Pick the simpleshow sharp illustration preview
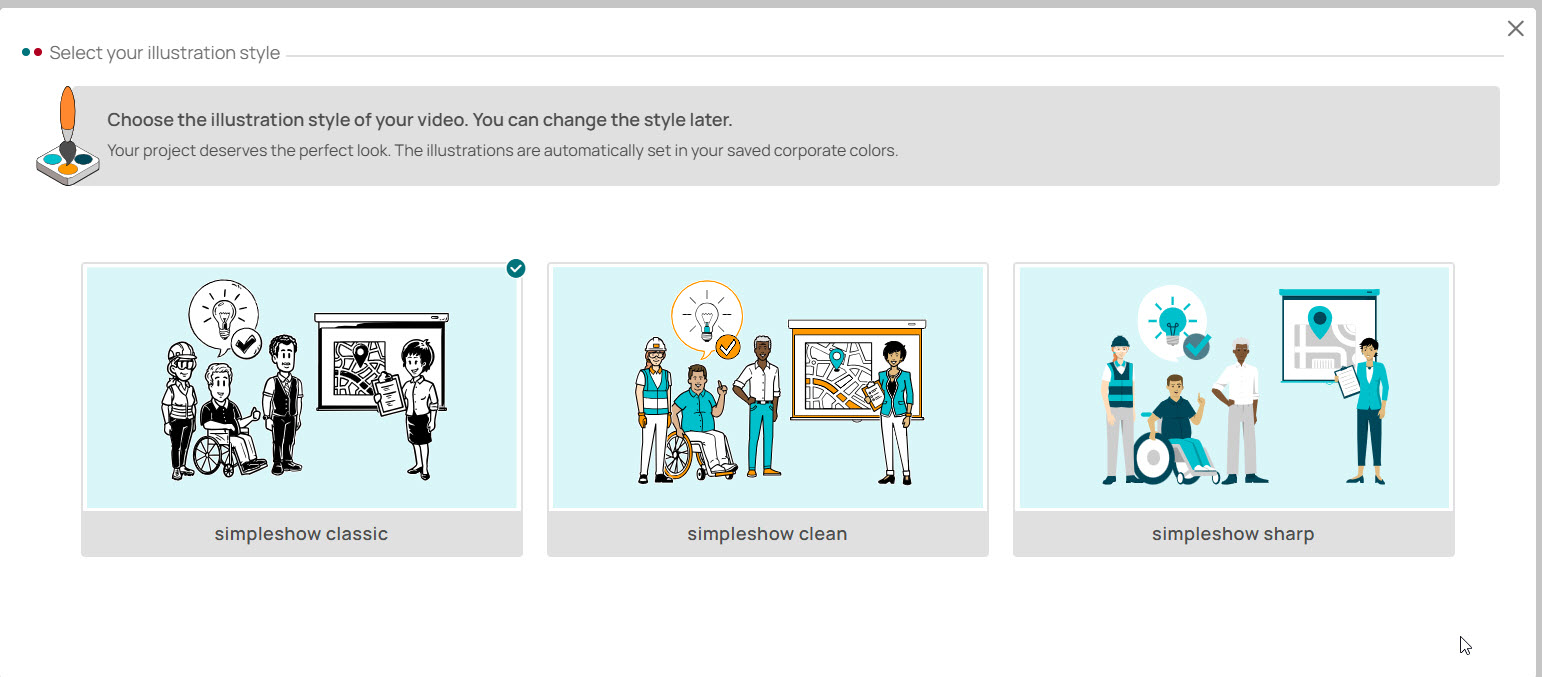 click(1233, 387)
